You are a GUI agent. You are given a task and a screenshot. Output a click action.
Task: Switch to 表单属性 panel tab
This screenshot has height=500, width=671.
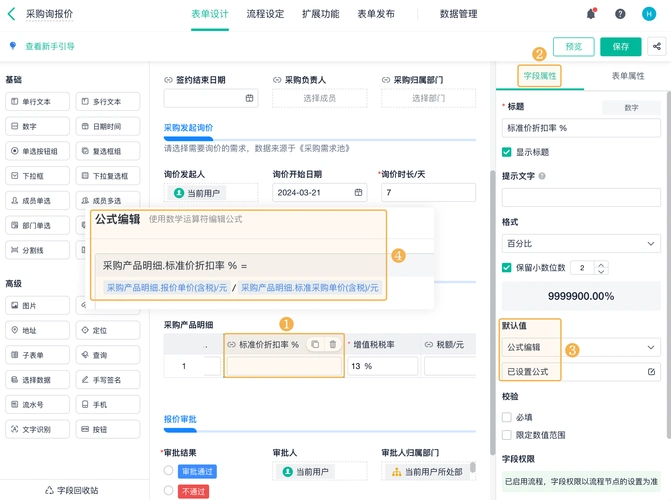pyautogui.click(x=628, y=76)
